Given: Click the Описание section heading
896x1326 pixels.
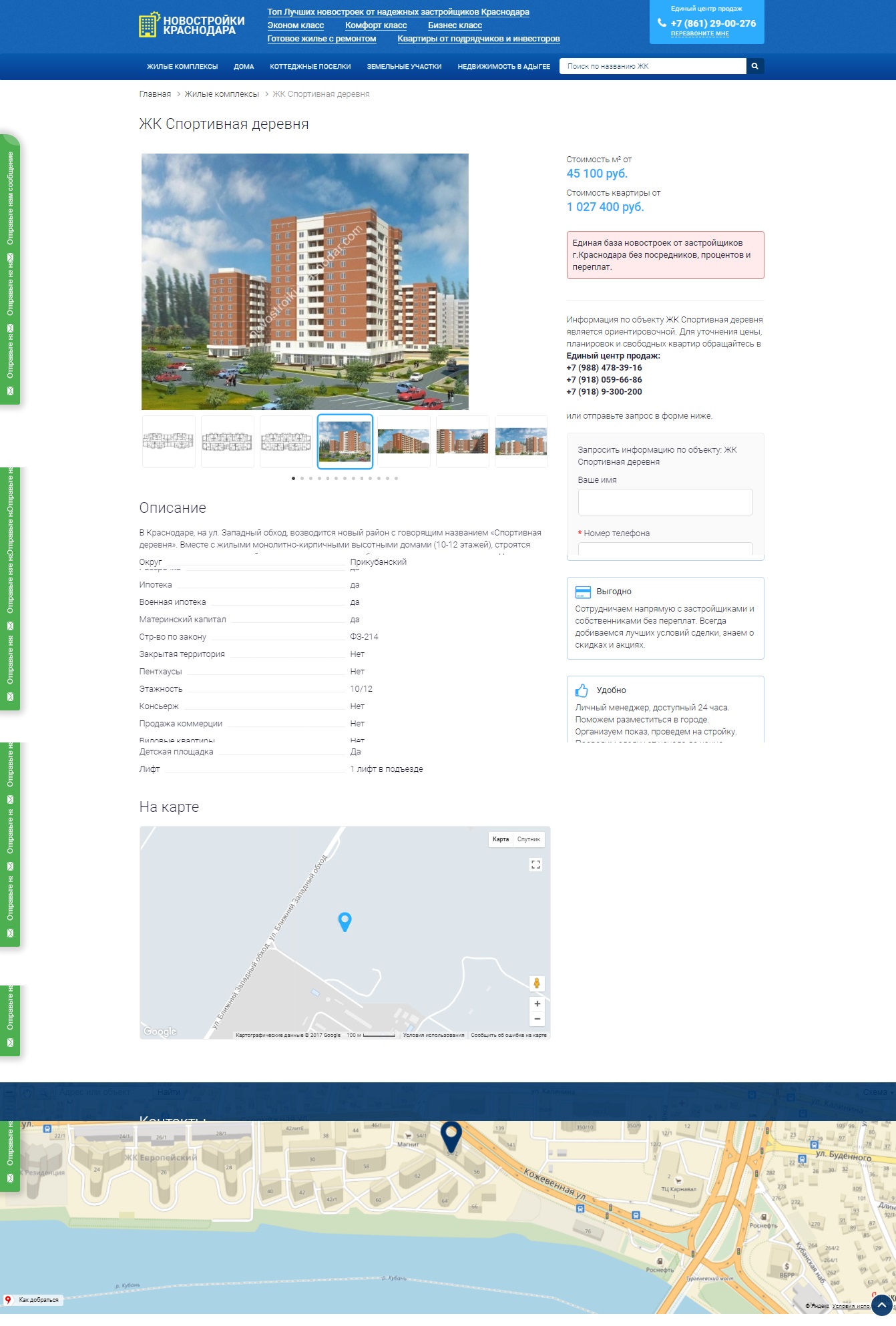Looking at the screenshot, I should tap(172, 508).
